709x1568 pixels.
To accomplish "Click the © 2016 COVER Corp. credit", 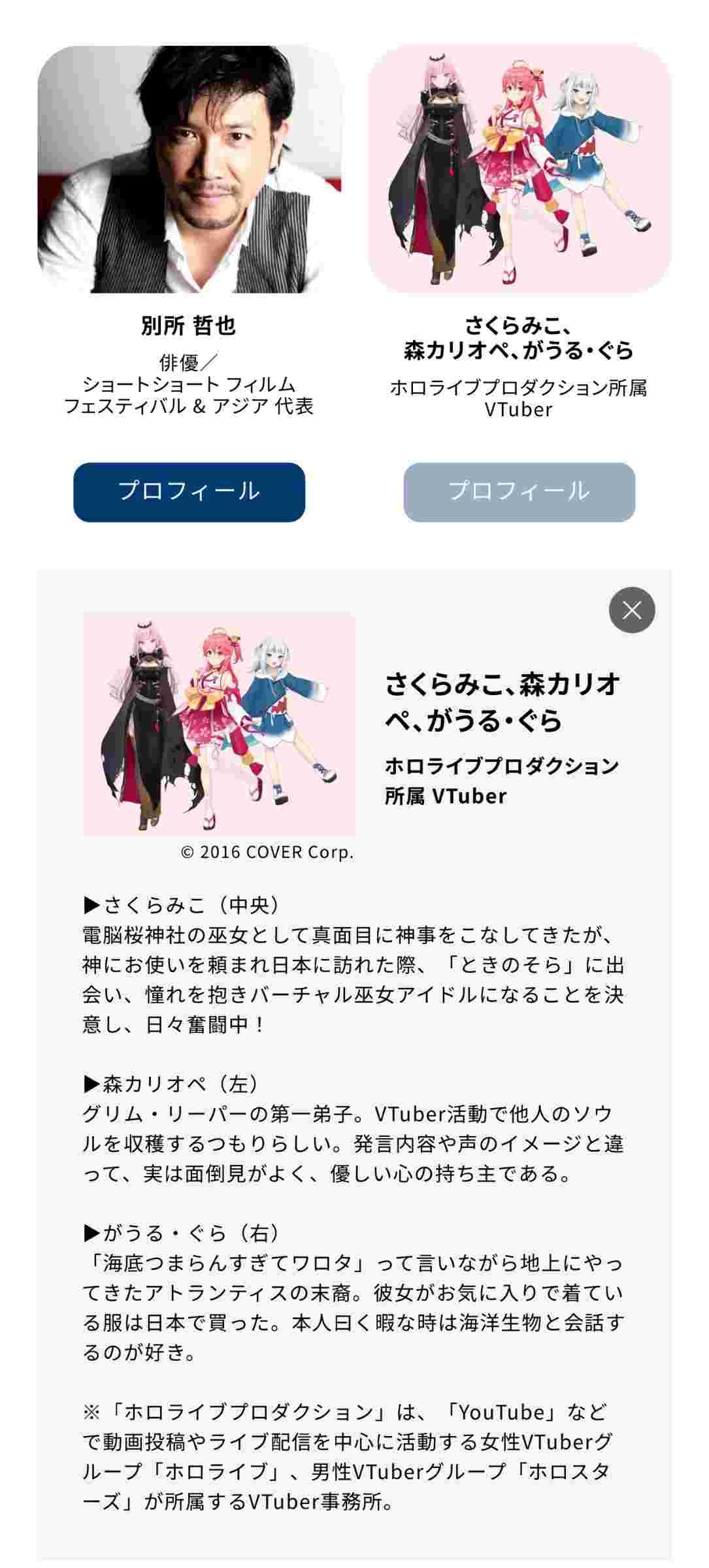I will (x=267, y=852).
